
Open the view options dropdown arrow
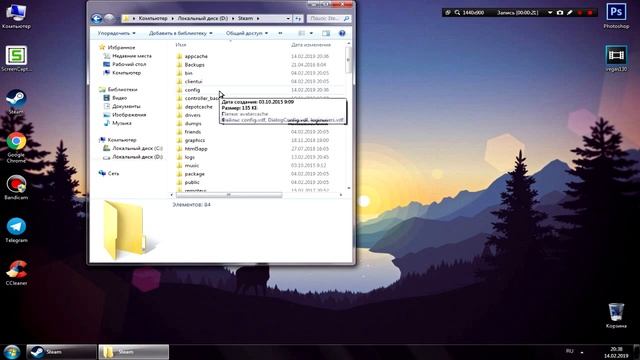(x=311, y=33)
